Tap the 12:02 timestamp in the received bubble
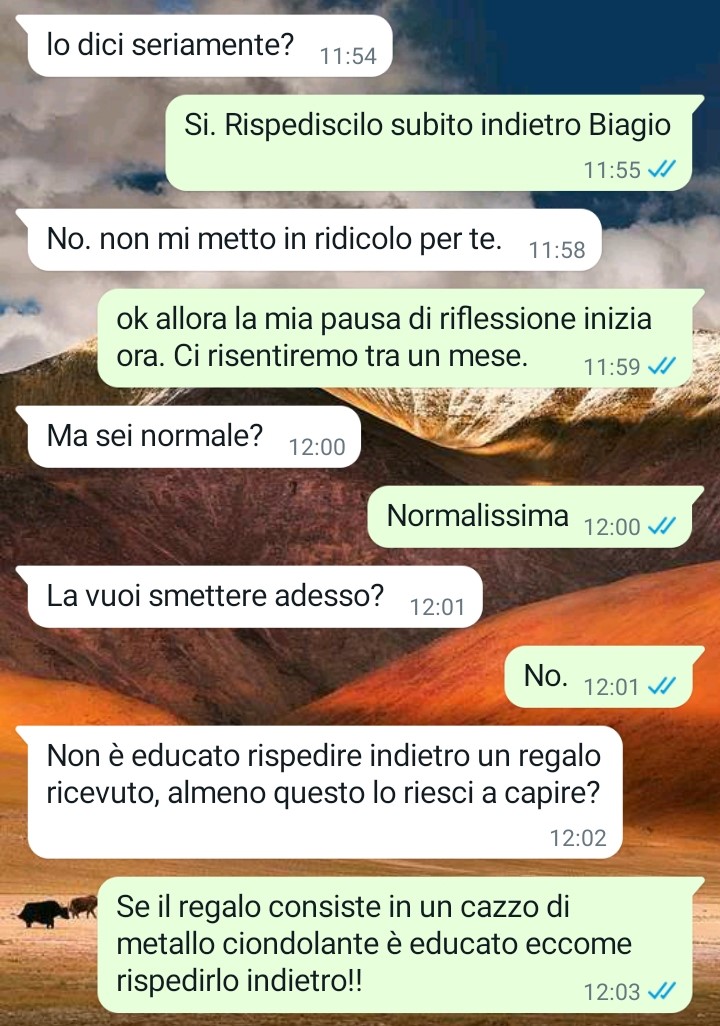This screenshot has width=720, height=1026. [578, 838]
